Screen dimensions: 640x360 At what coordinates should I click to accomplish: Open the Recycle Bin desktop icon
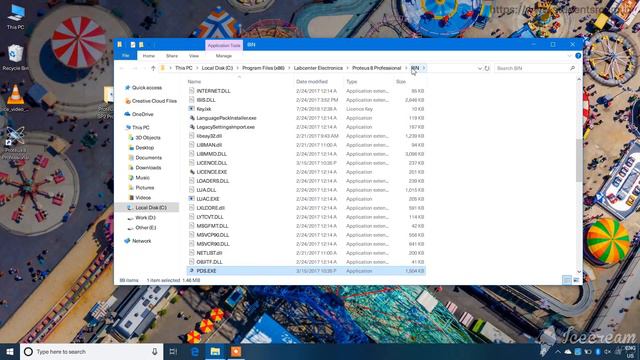click(16, 57)
